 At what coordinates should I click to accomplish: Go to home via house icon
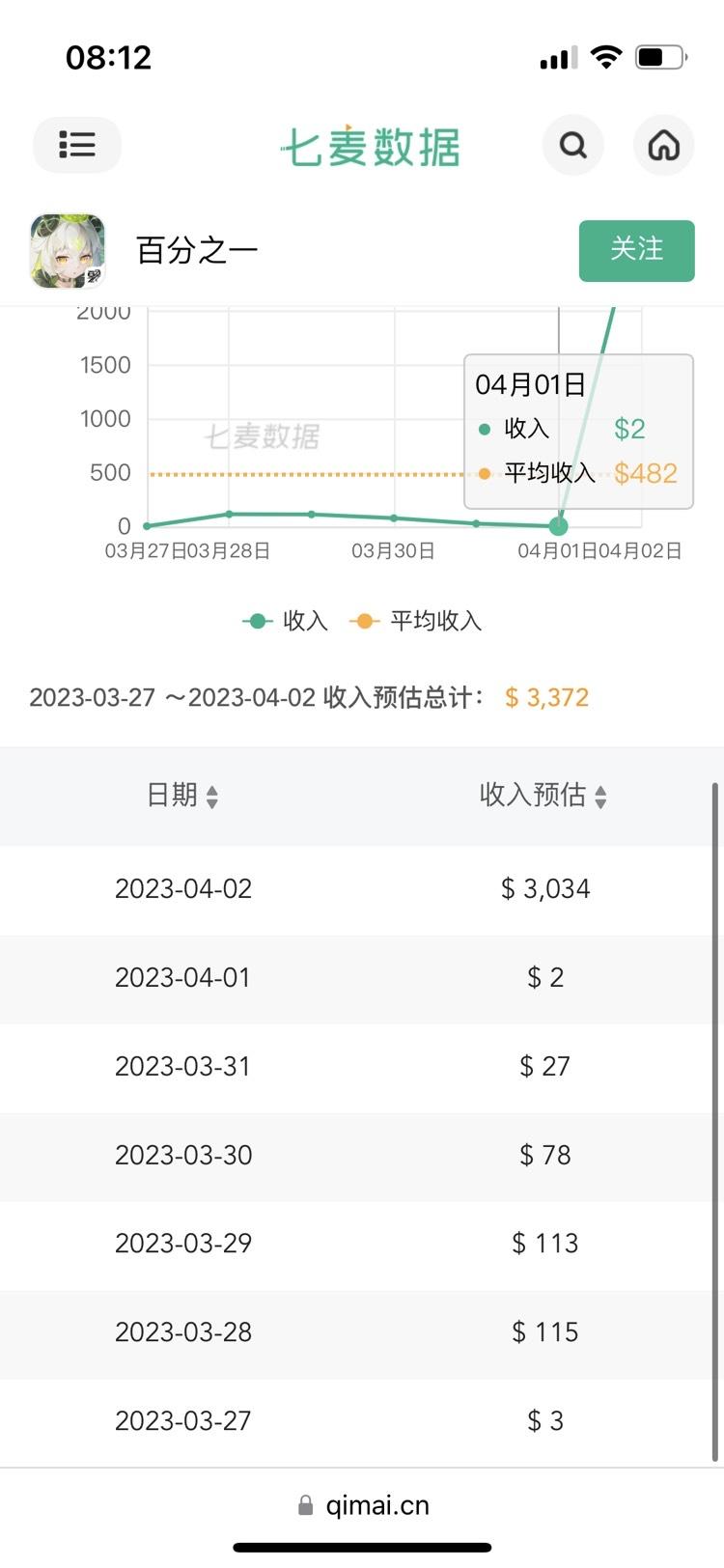[x=663, y=145]
